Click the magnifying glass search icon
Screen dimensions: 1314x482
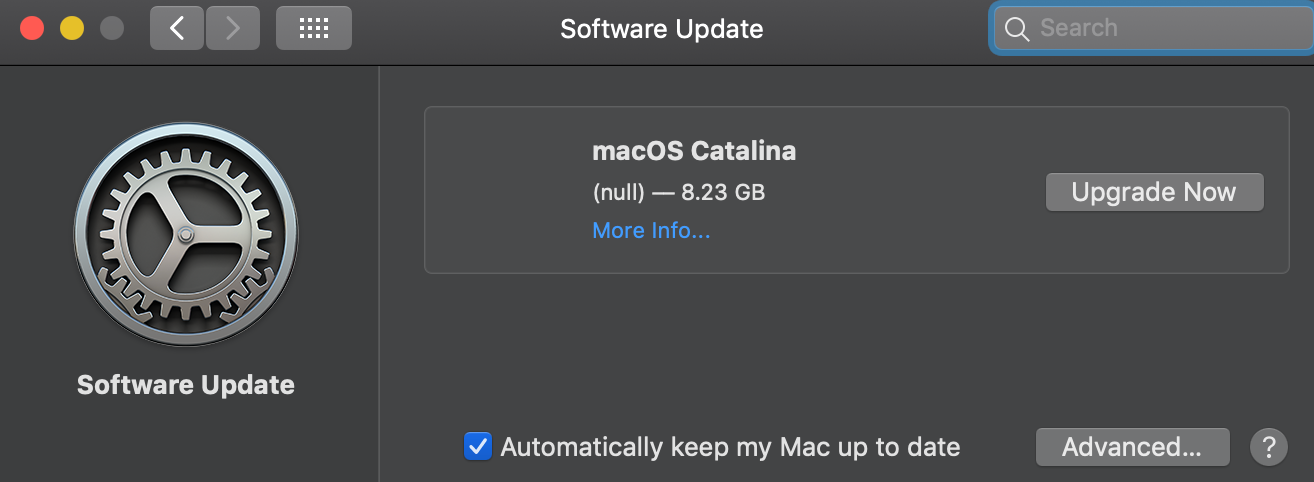[x=1017, y=29]
